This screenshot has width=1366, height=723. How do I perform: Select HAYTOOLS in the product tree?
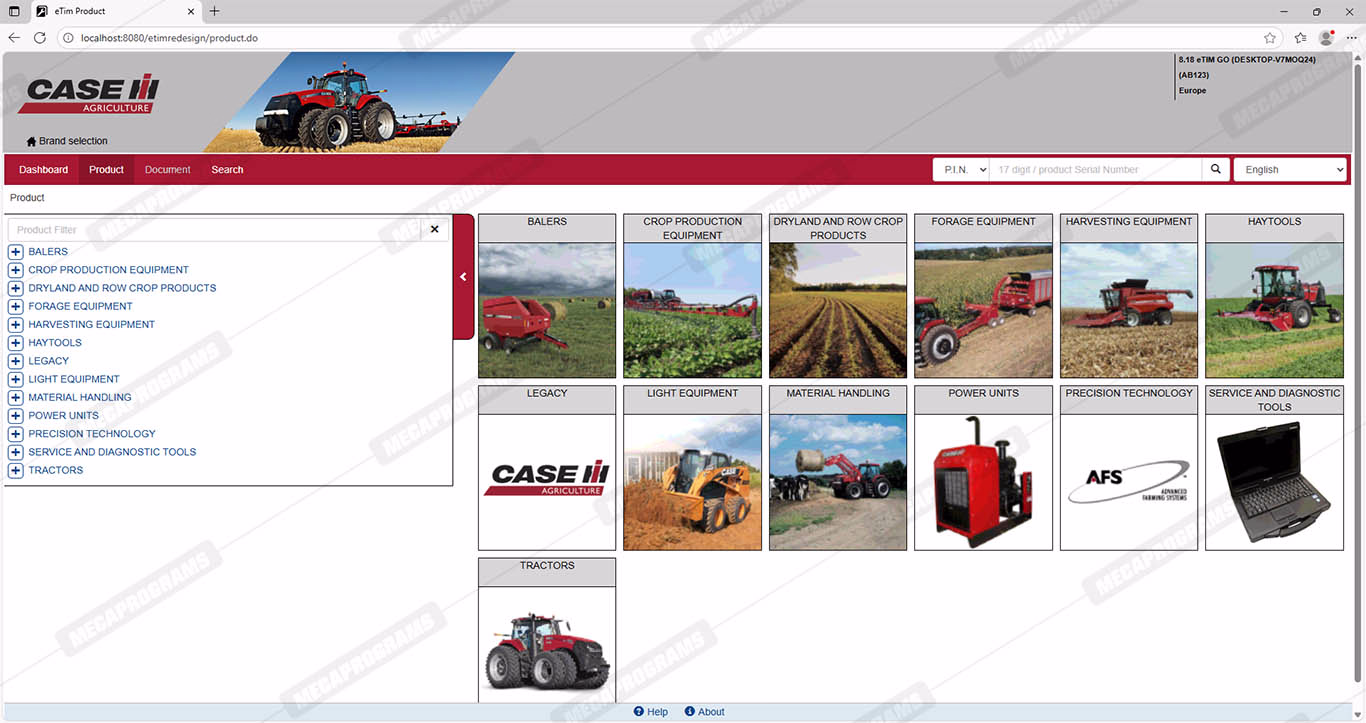point(55,343)
